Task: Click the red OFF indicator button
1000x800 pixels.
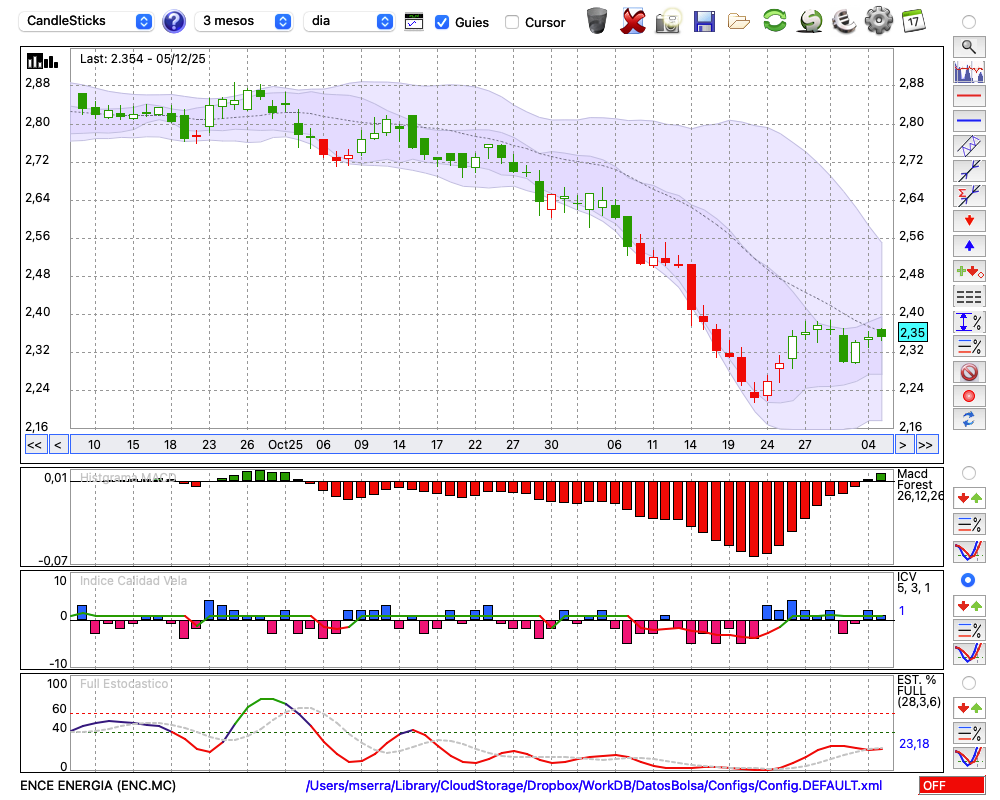Action: pos(951,786)
